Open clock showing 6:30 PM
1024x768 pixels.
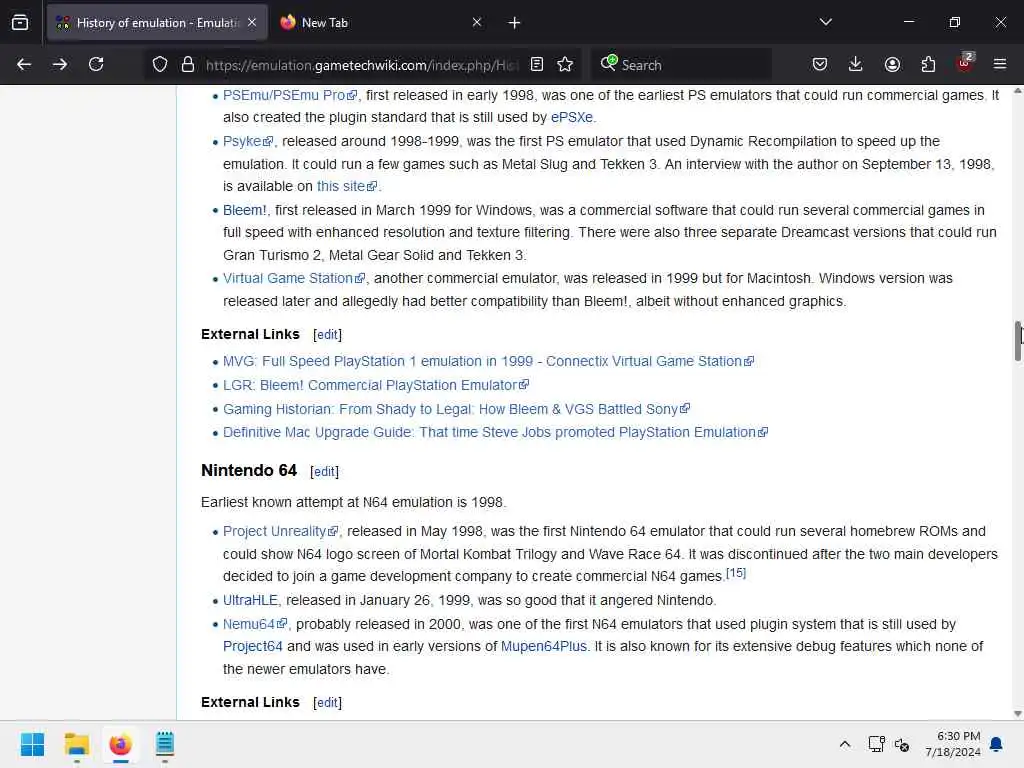(x=953, y=744)
